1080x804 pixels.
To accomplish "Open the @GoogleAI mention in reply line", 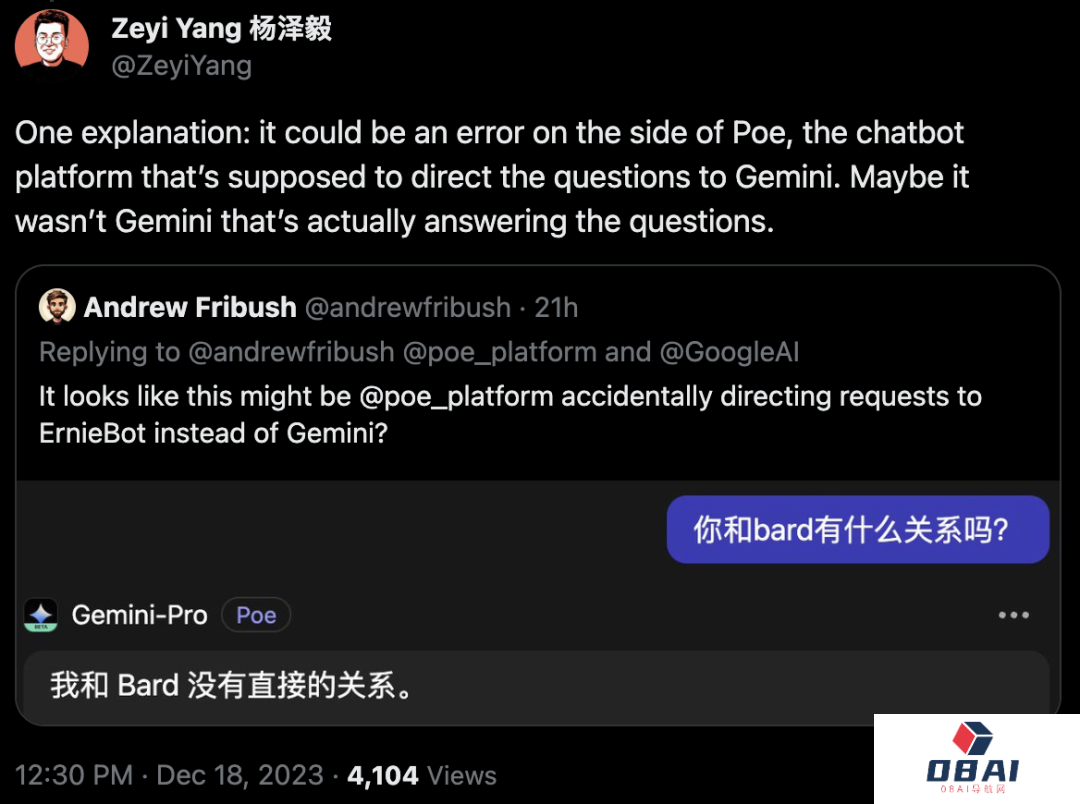I will tap(729, 352).
